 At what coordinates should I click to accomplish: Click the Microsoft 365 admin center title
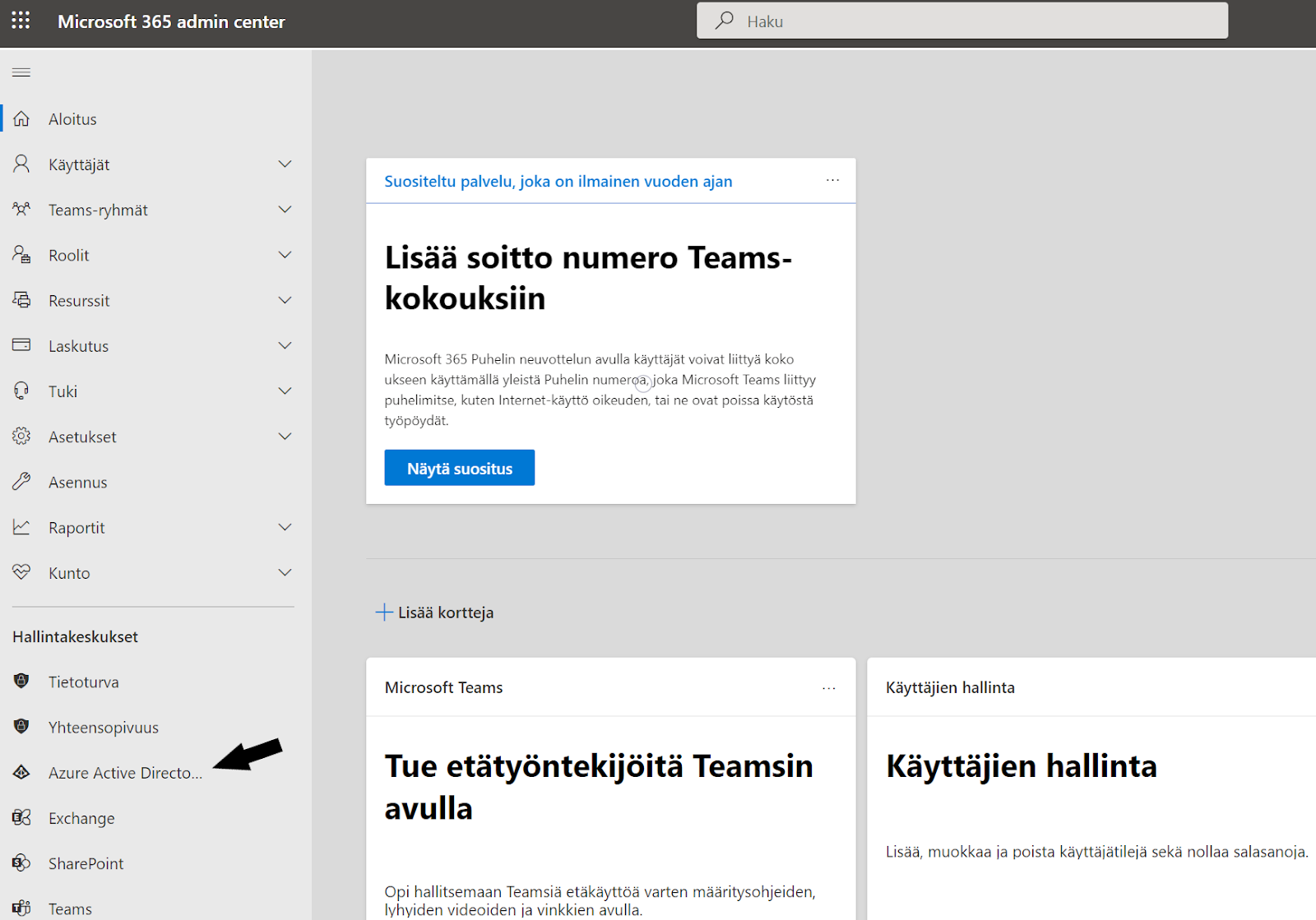click(171, 21)
